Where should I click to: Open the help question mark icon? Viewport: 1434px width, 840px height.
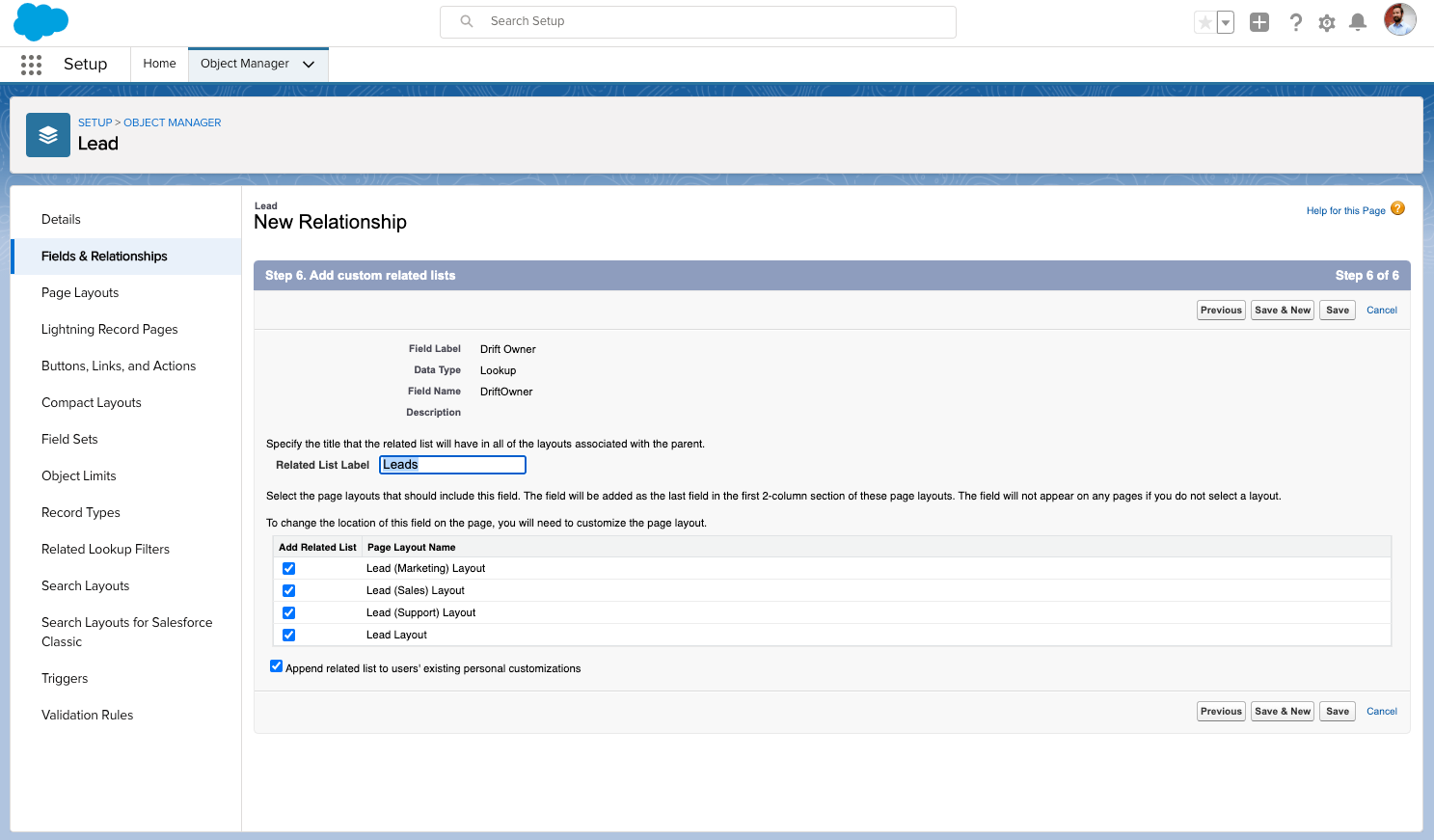click(1295, 22)
